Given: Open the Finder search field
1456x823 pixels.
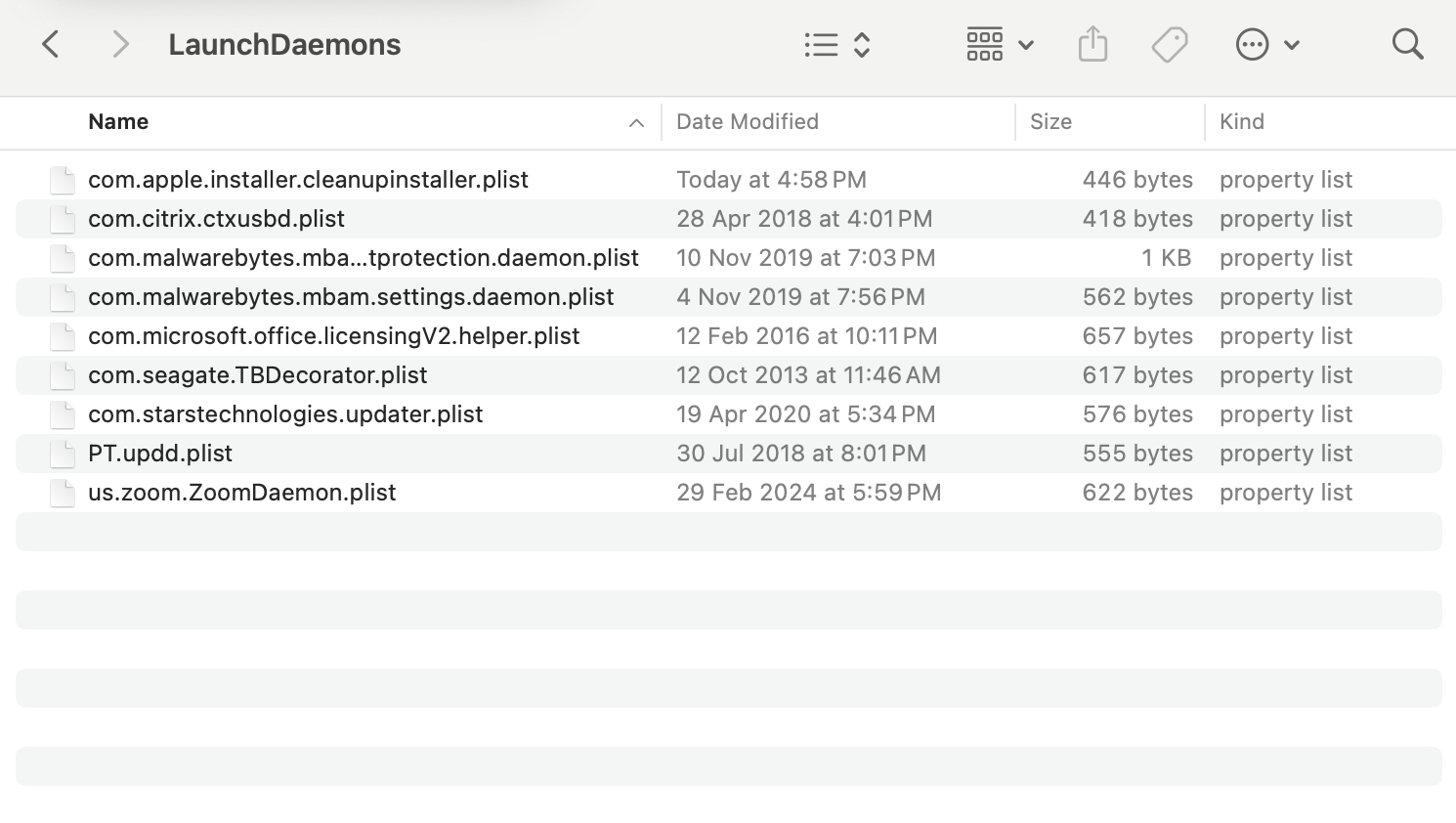Looking at the screenshot, I should 1407,44.
